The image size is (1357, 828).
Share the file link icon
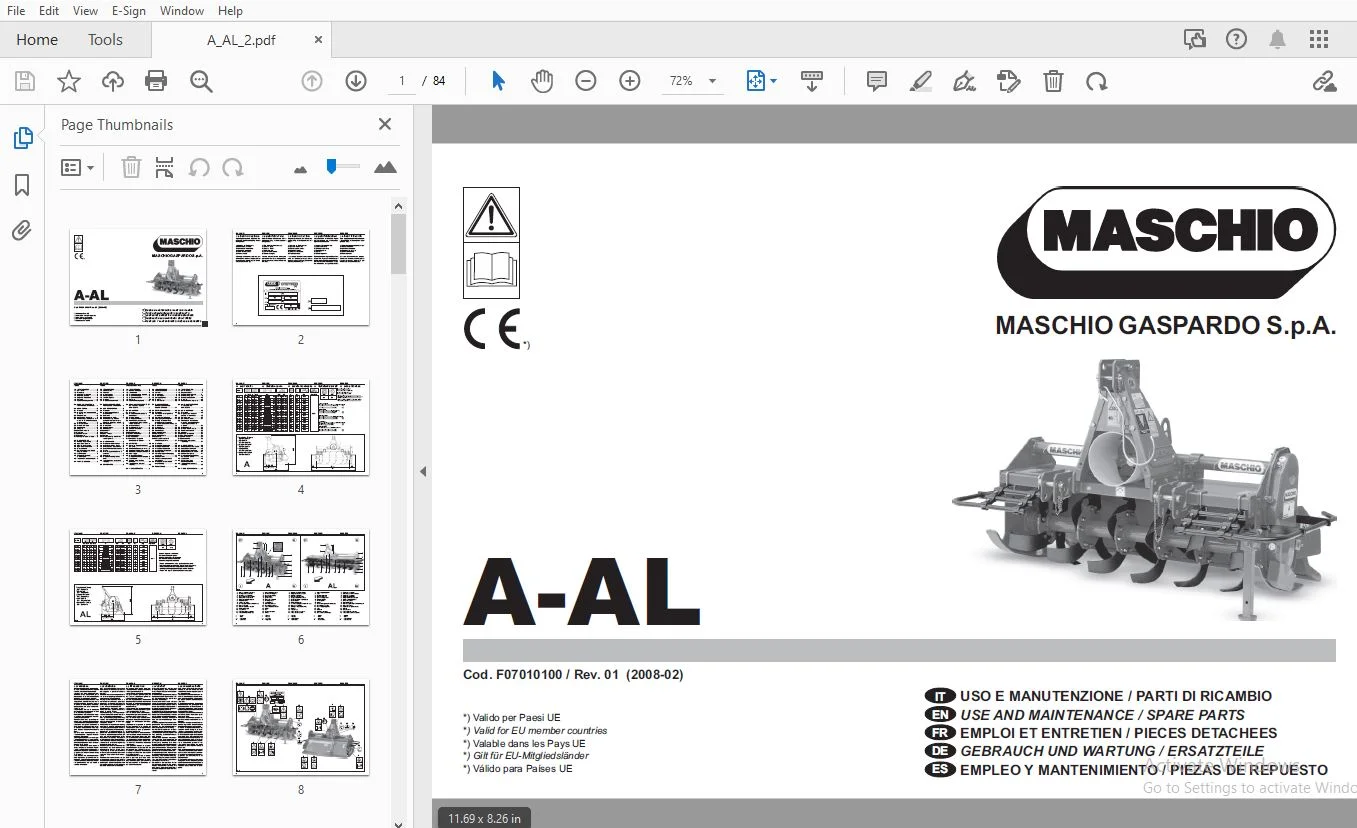(x=1325, y=82)
